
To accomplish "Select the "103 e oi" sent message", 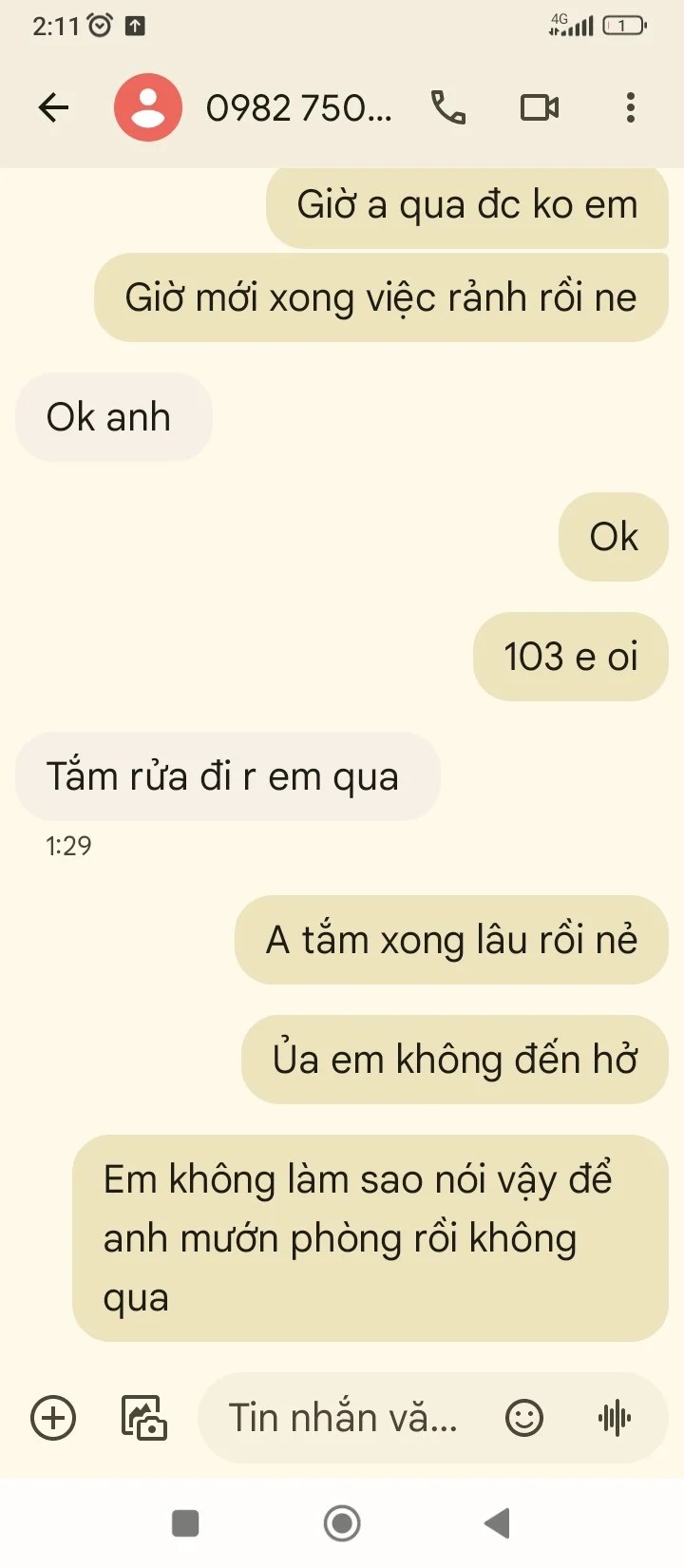I will (x=571, y=657).
